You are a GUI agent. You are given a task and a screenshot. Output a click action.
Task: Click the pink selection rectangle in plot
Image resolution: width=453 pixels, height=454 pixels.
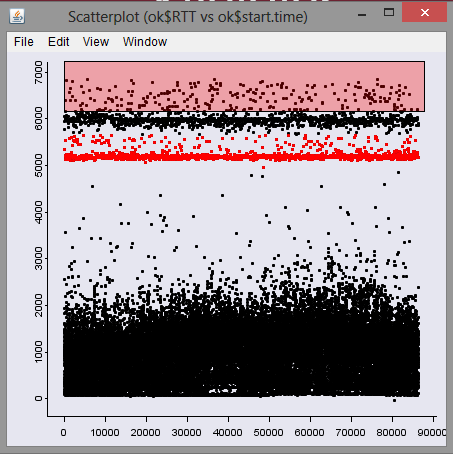pyautogui.click(x=244, y=86)
